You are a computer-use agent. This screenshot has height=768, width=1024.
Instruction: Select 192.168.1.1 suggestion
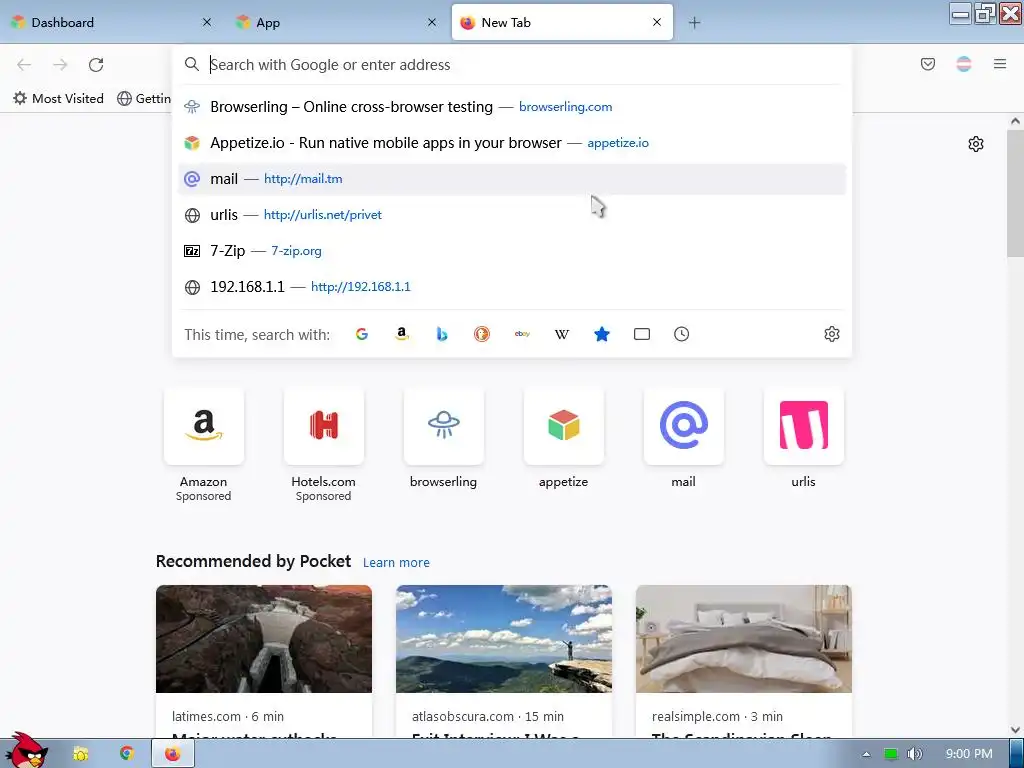point(512,287)
